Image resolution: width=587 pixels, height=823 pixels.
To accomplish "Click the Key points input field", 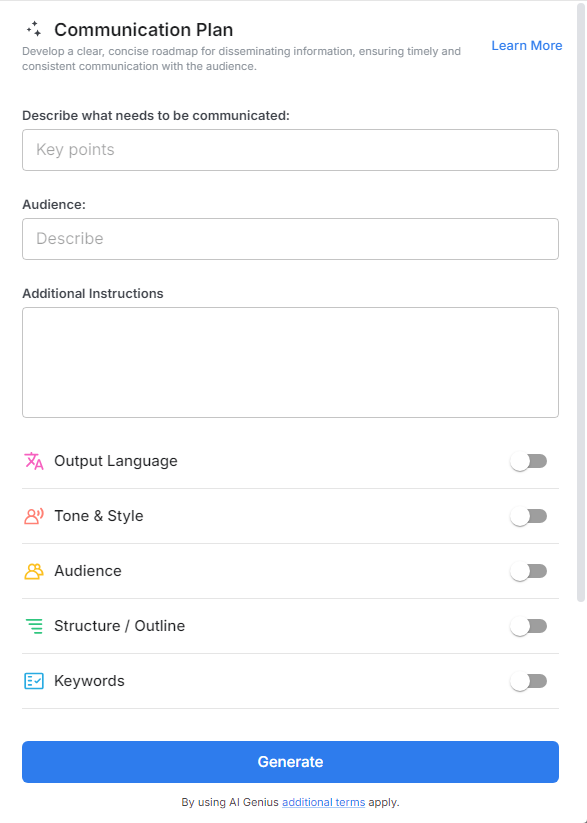I will [x=290, y=149].
